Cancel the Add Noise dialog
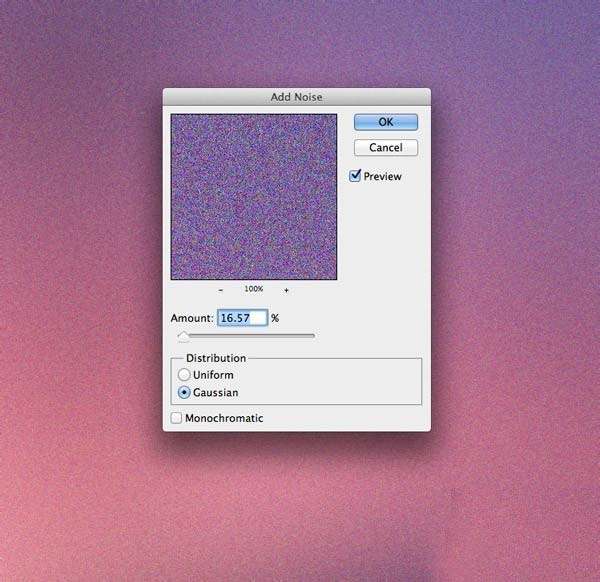 386,148
